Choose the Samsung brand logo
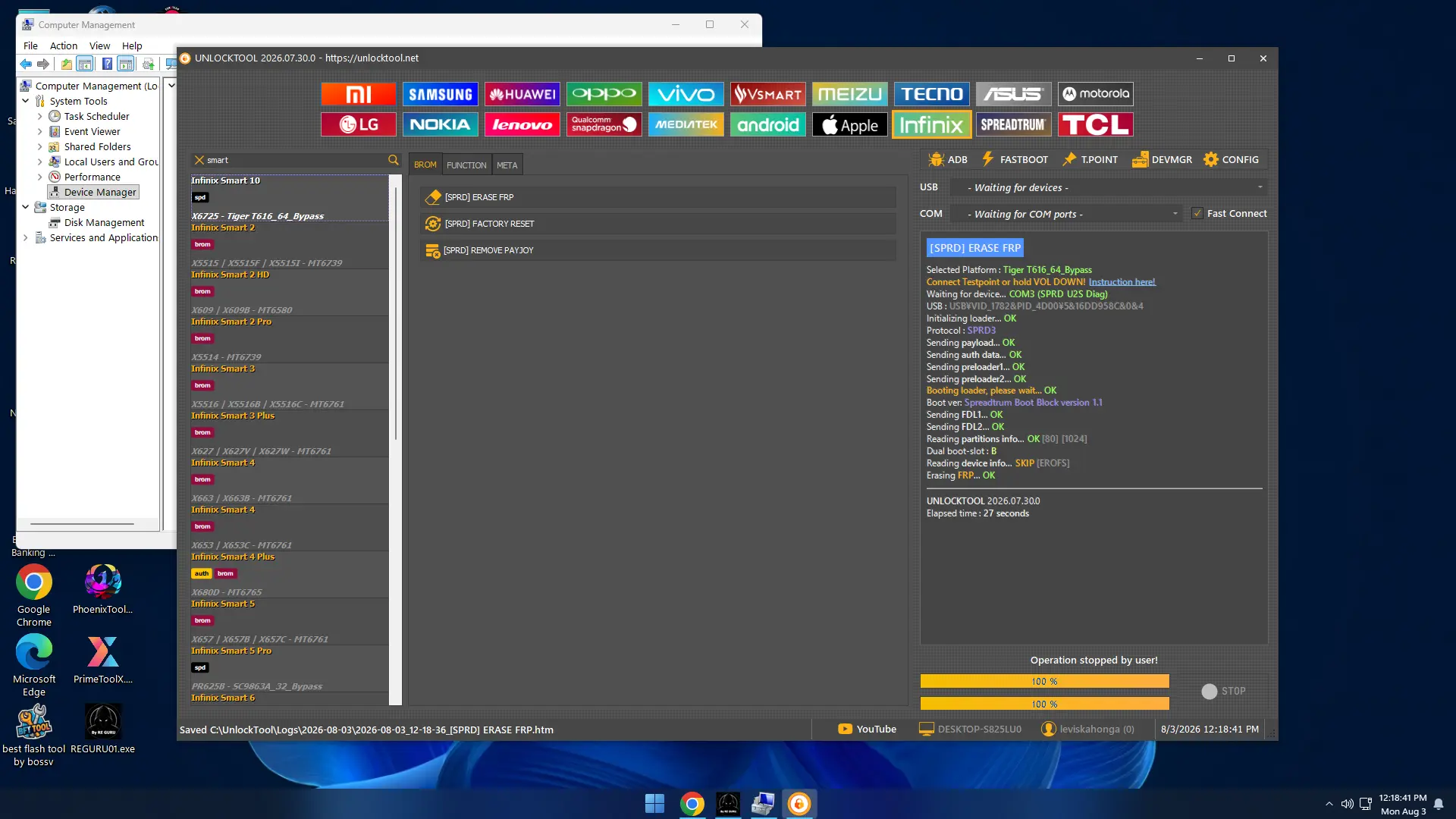The width and height of the screenshot is (1456, 819). pos(441,94)
